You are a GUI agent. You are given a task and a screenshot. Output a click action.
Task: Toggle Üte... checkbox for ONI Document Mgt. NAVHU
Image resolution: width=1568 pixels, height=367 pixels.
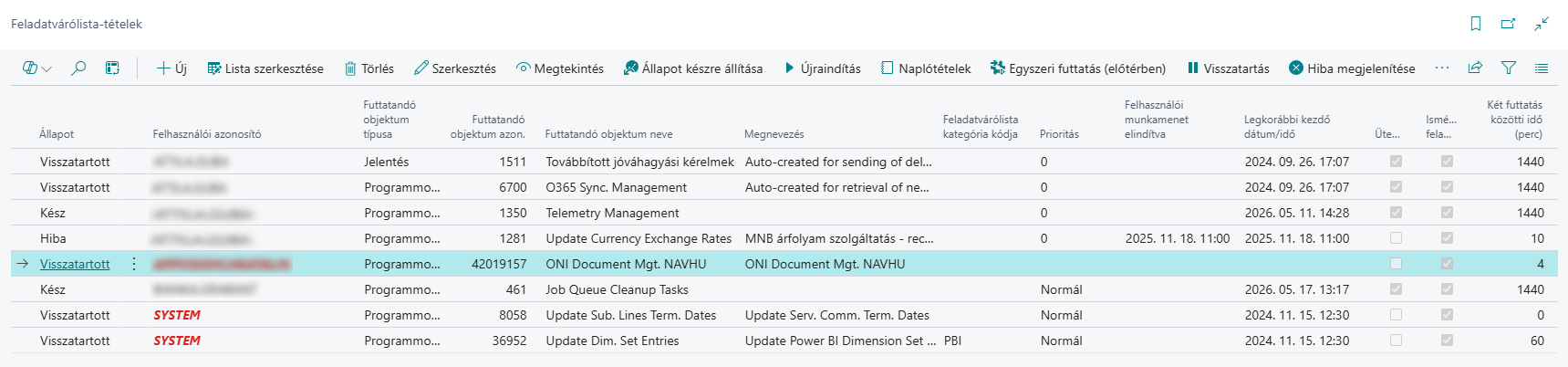pos(1396,264)
